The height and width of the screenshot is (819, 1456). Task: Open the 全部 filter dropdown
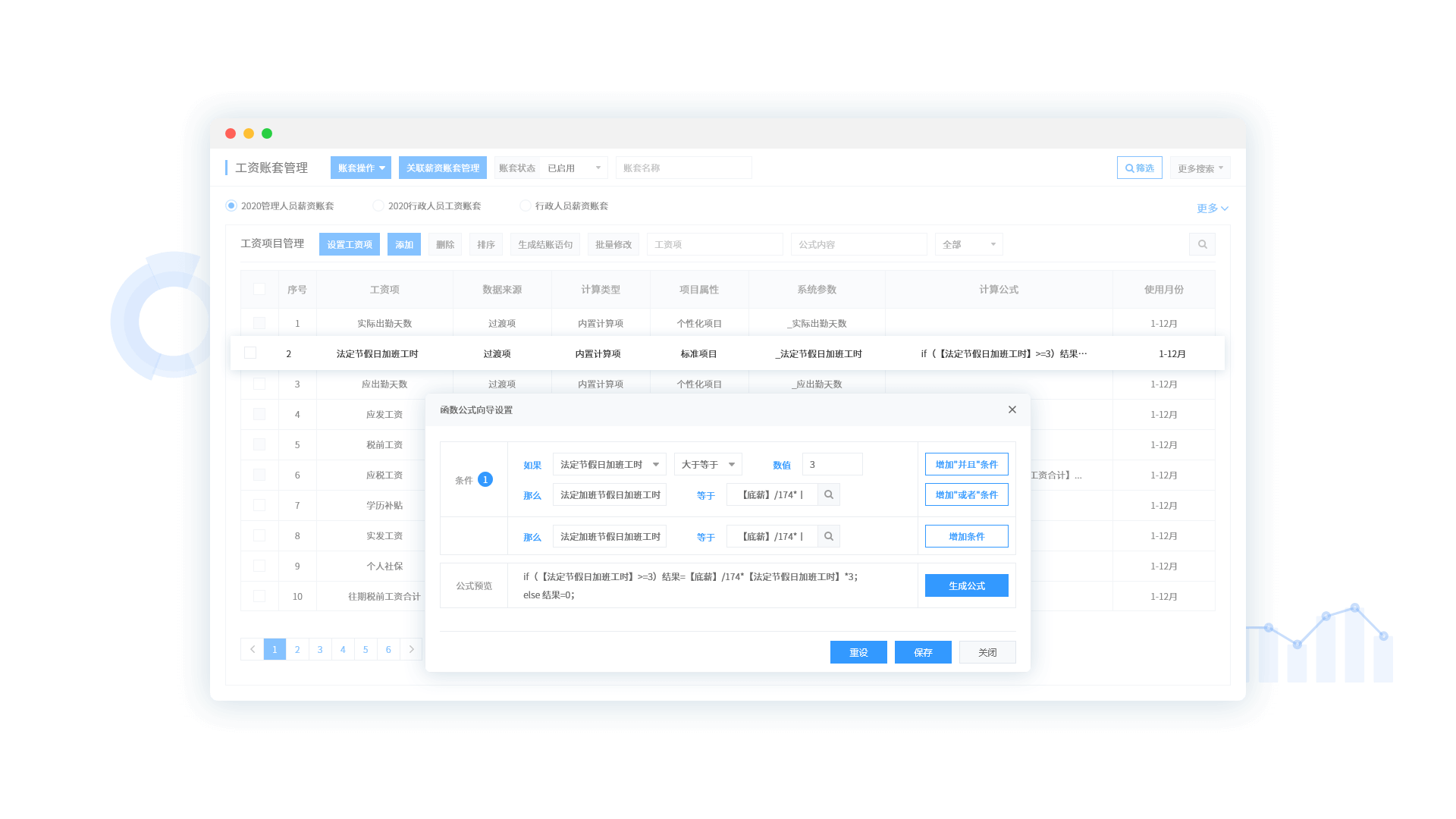point(968,244)
